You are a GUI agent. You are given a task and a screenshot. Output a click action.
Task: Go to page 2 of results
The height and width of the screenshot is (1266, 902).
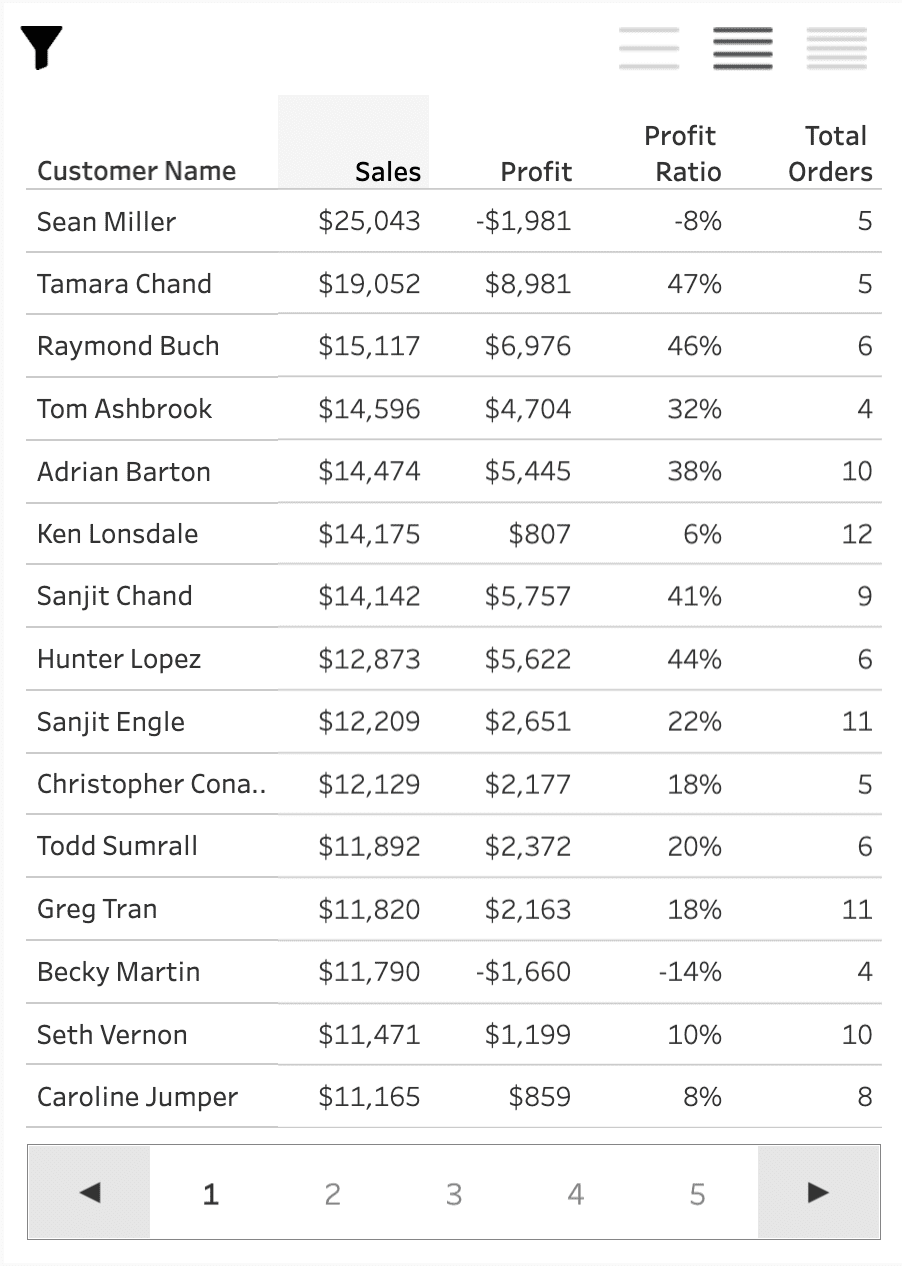(332, 1192)
